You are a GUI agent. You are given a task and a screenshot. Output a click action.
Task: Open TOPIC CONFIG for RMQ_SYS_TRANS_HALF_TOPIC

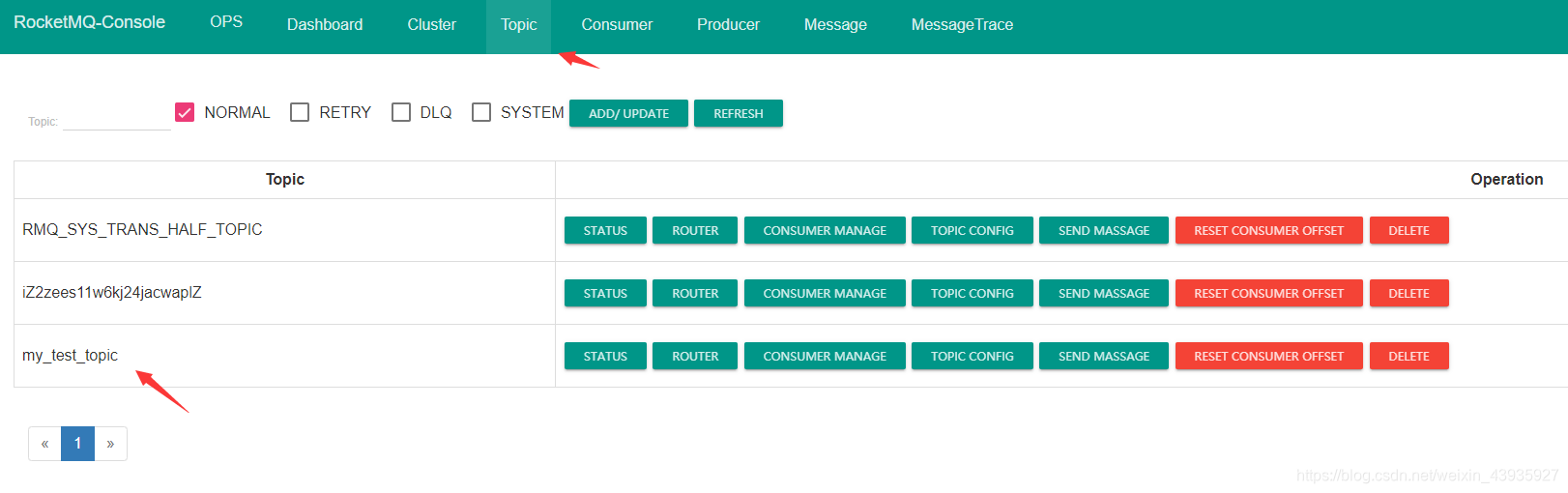(x=973, y=230)
